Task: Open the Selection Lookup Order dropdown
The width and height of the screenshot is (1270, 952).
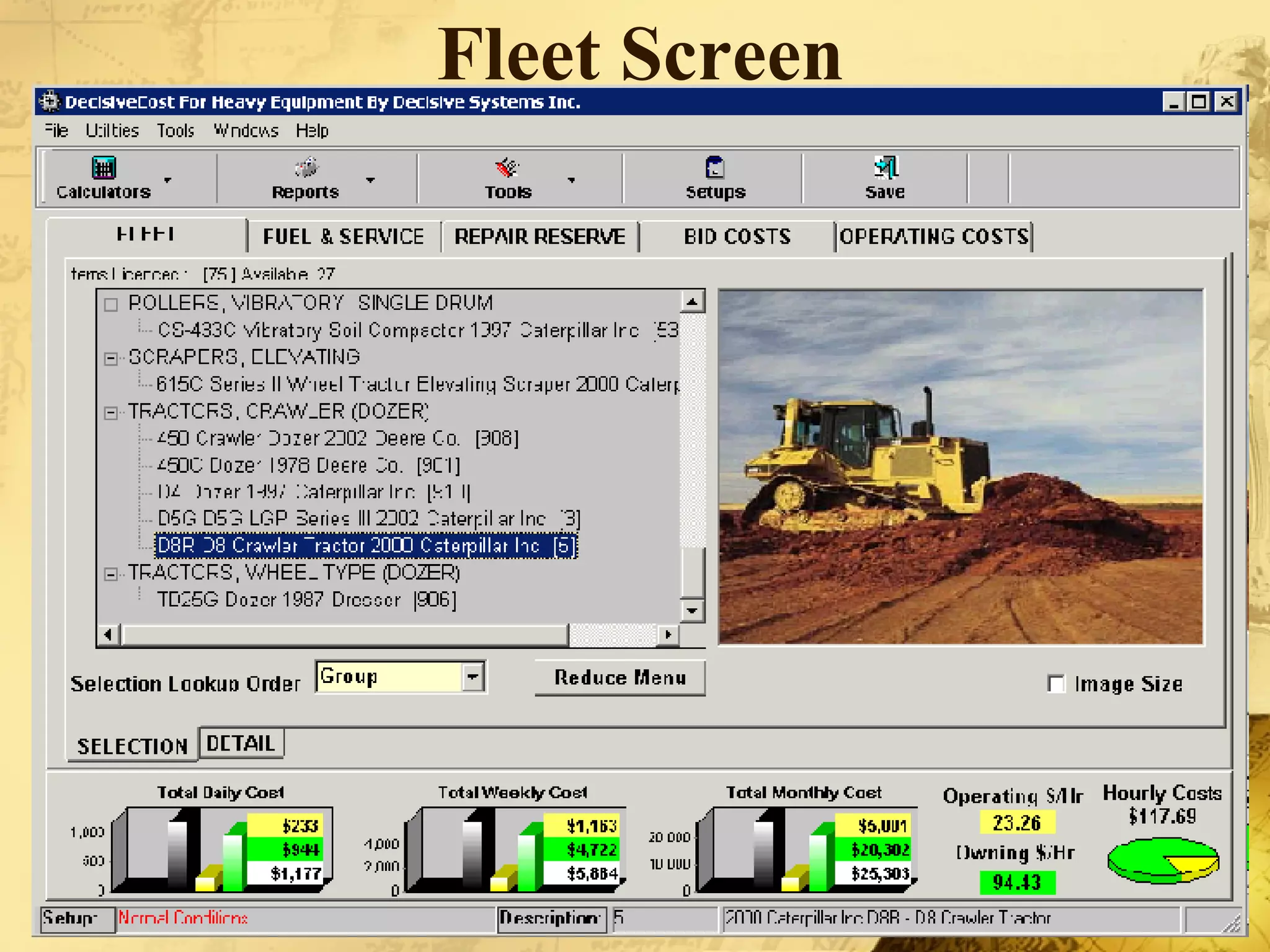Action: [473, 677]
